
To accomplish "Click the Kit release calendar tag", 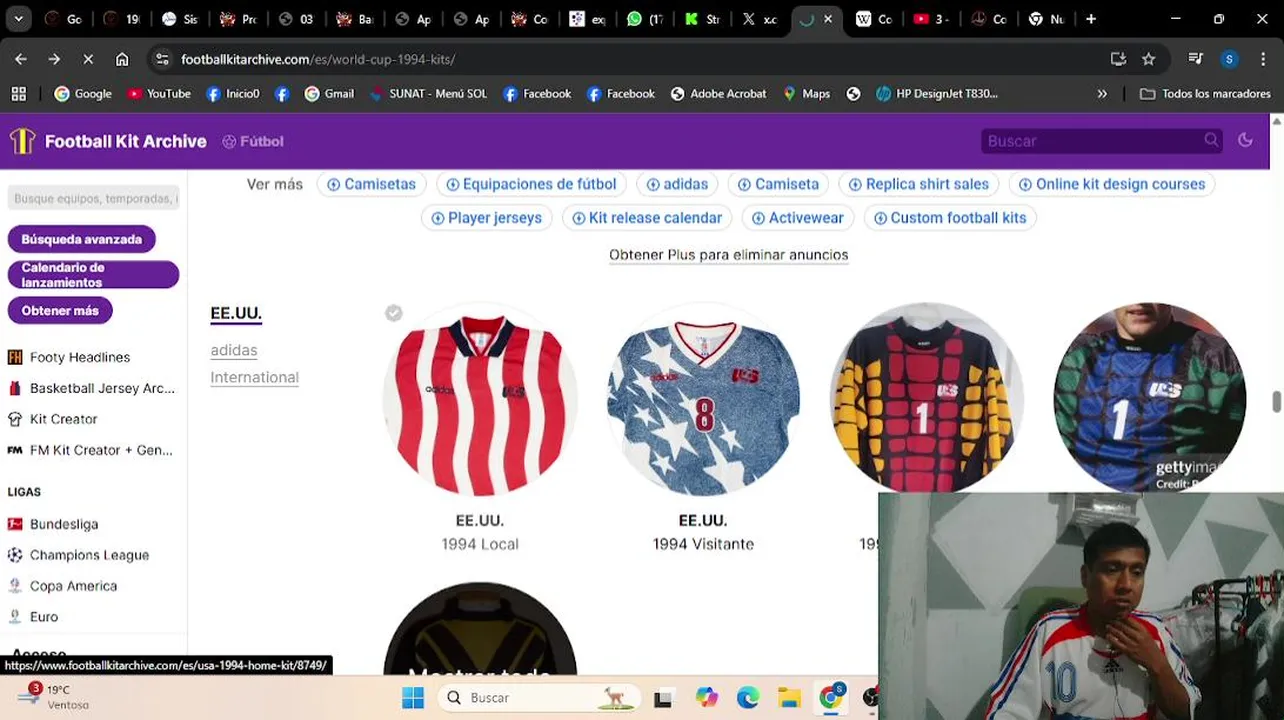I will pyautogui.click(x=647, y=218).
